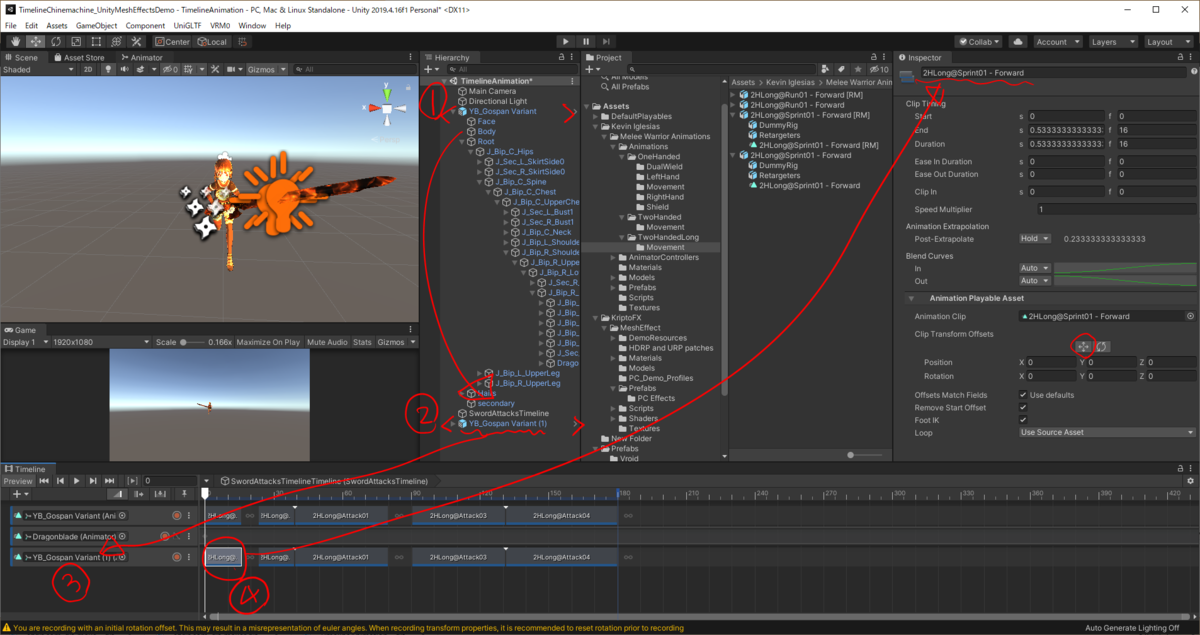Screen dimensions: 1200x635
Task: Jump to Timeline start
Action: (44, 481)
